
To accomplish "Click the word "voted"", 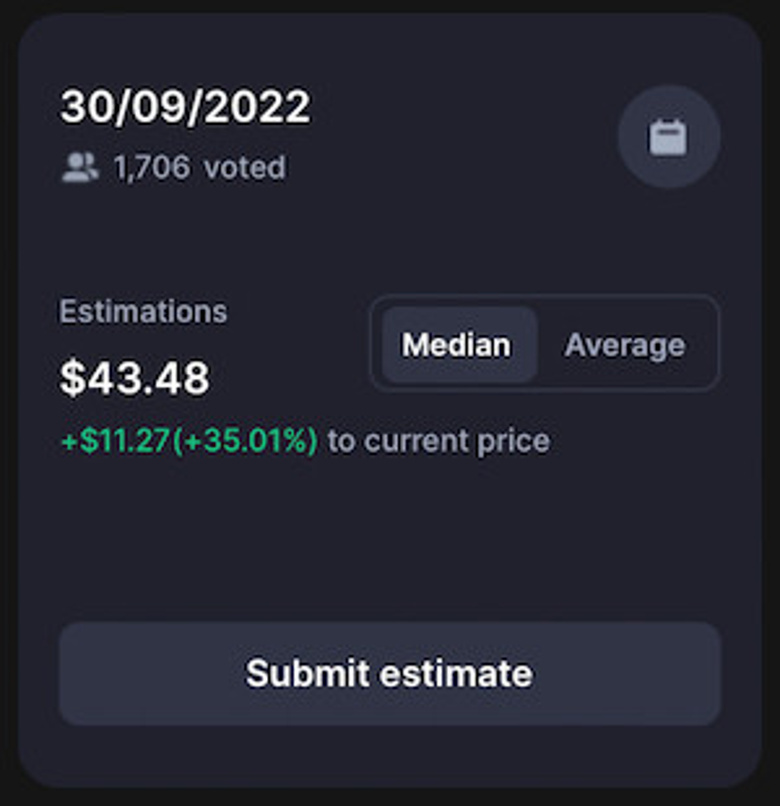I will pyautogui.click(x=245, y=167).
